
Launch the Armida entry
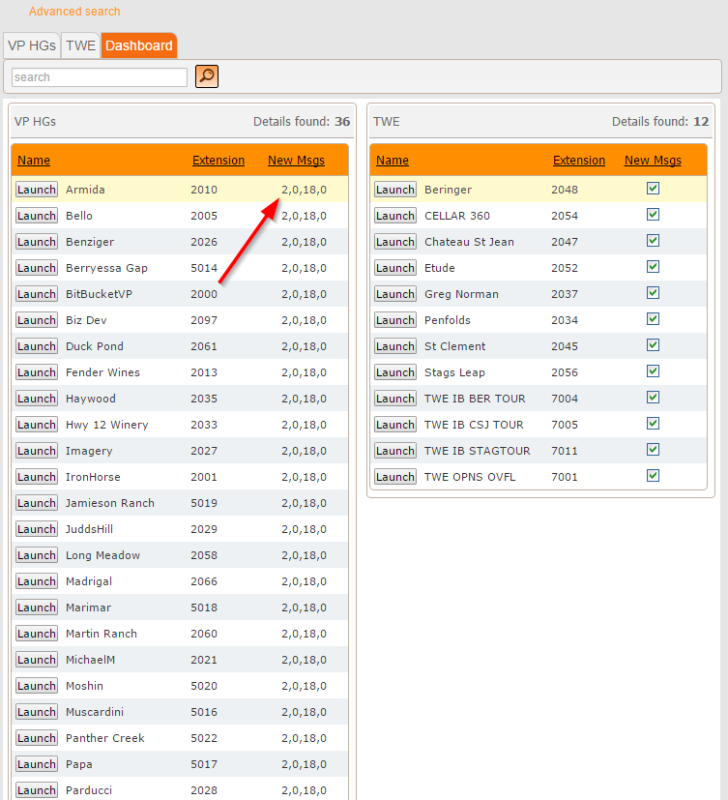tap(36, 190)
